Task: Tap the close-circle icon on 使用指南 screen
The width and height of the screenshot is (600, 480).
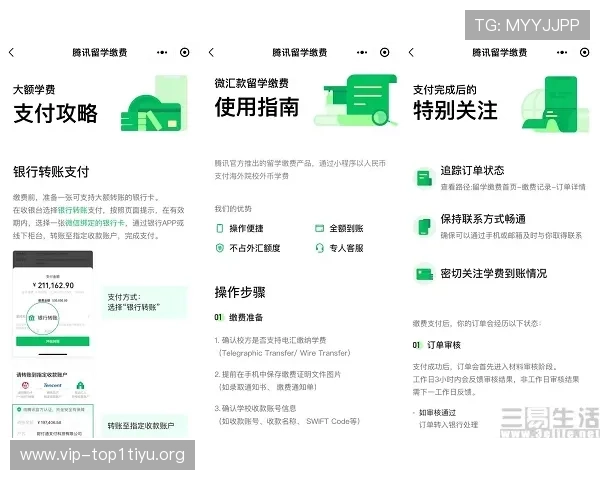Action: 385,52
